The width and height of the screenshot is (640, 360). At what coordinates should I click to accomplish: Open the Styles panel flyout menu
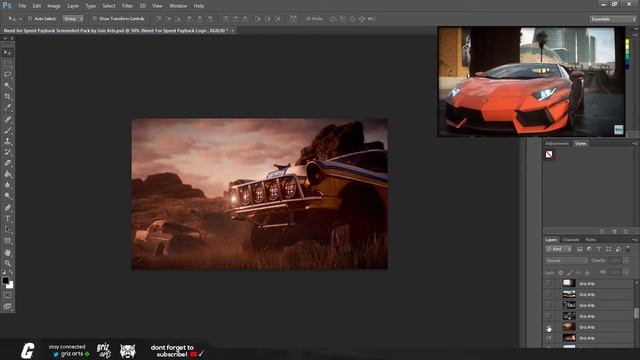coord(635,144)
